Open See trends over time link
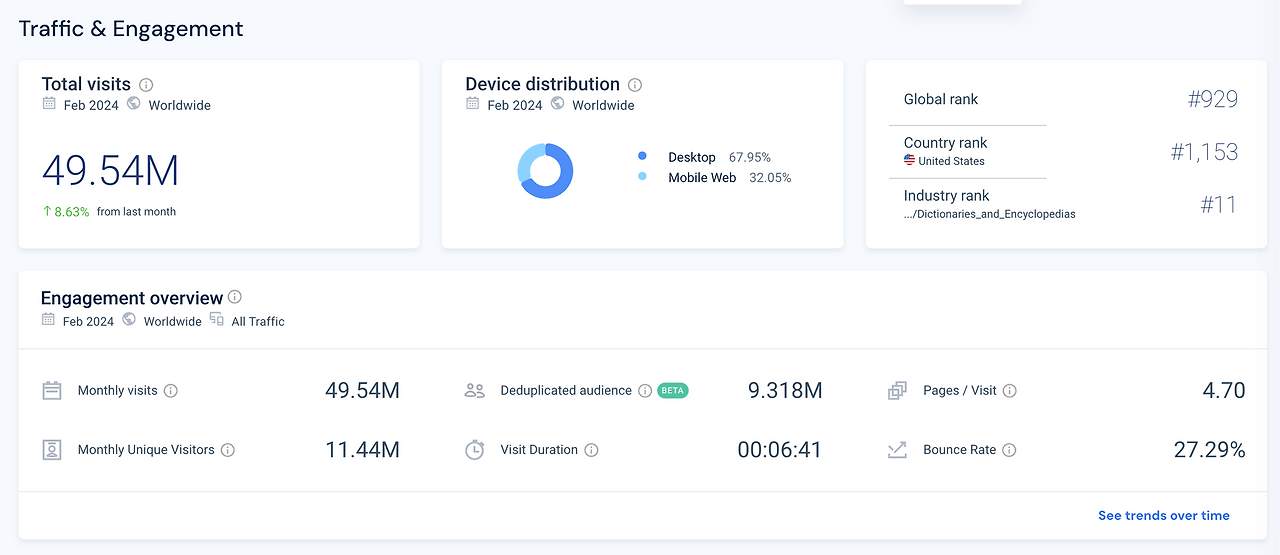The width and height of the screenshot is (1280, 555). (x=1164, y=516)
